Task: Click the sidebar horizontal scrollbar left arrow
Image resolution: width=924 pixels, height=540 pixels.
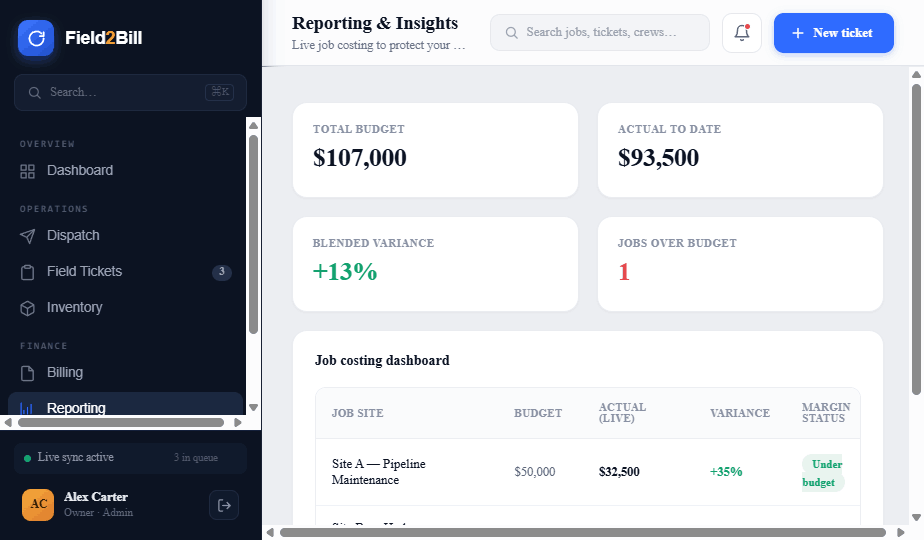Action: pos(8,422)
